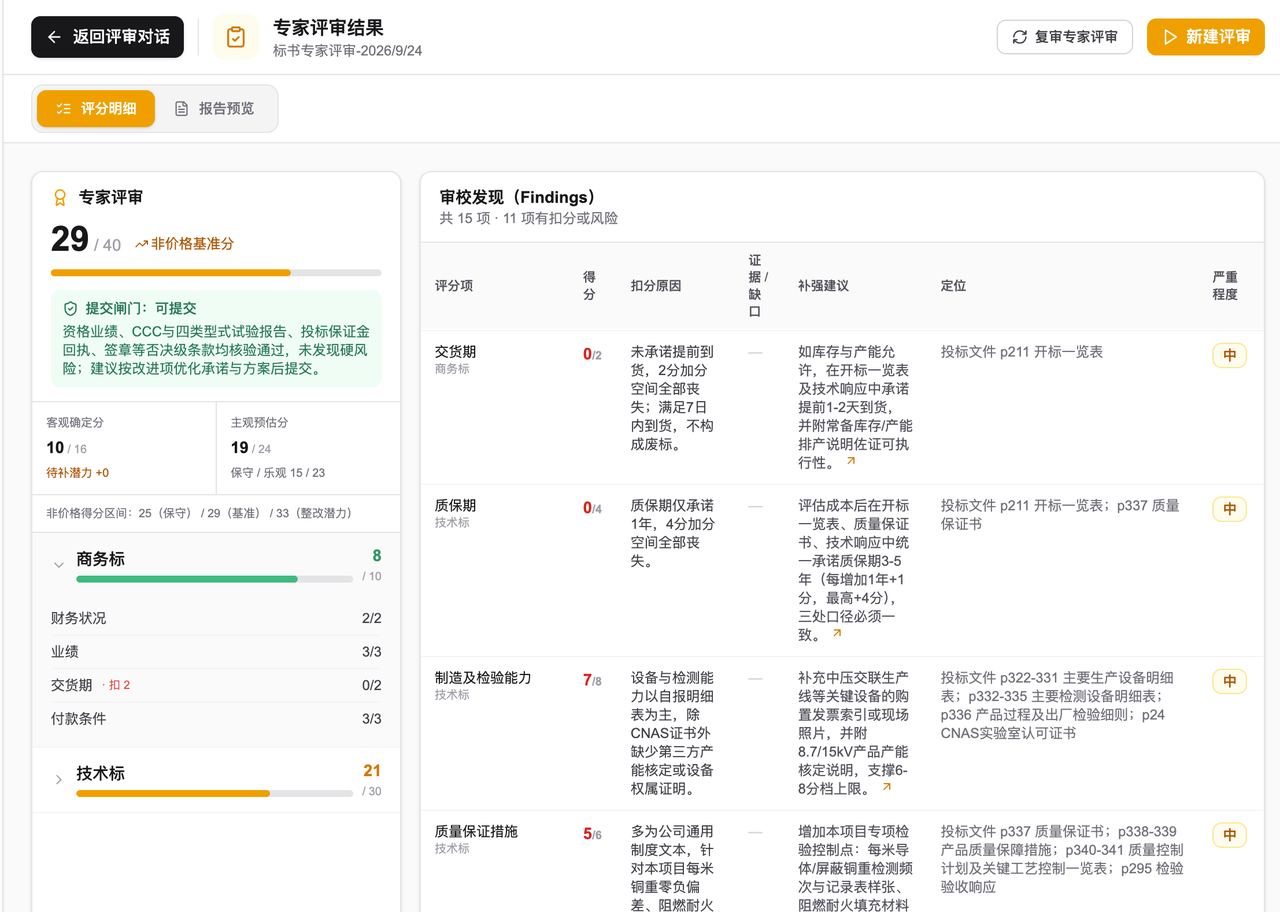Expand the 技术标 section
This screenshot has width=1280, height=912.
click(58, 780)
